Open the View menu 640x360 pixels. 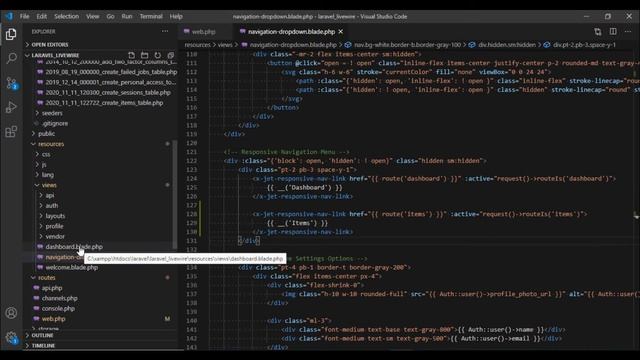point(93,16)
